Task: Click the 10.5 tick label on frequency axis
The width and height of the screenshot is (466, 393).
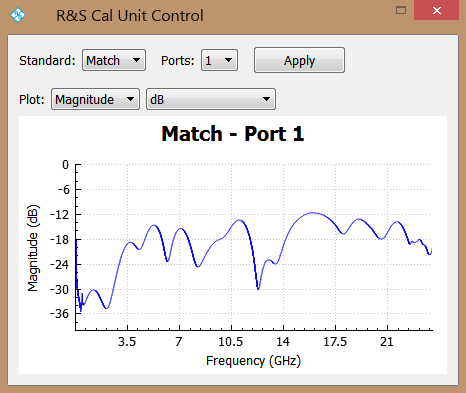Action: [231, 342]
